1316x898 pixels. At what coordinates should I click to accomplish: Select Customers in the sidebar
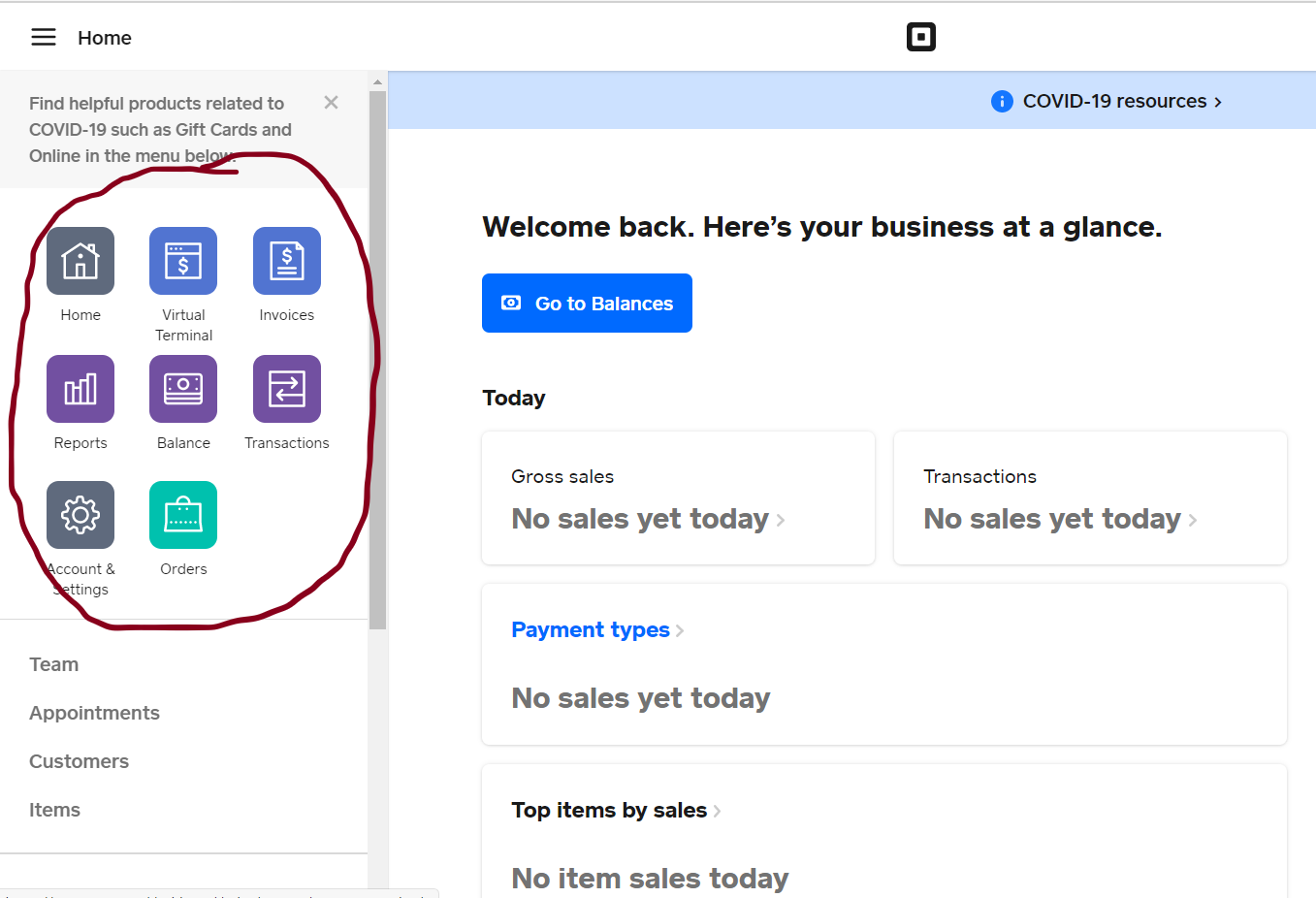click(79, 761)
